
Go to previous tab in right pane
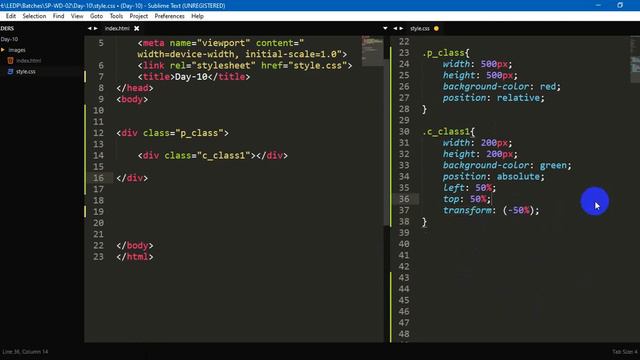tap(395, 29)
